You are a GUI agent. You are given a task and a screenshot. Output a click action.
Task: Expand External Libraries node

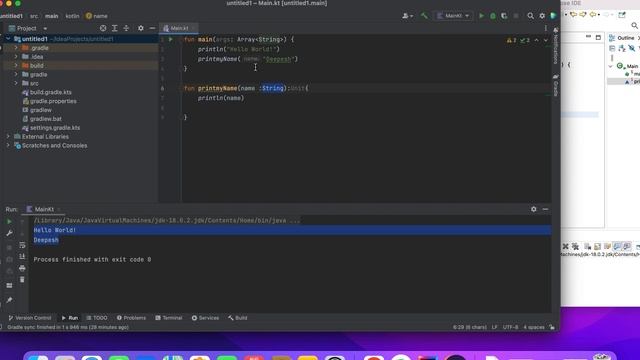click(x=8, y=136)
